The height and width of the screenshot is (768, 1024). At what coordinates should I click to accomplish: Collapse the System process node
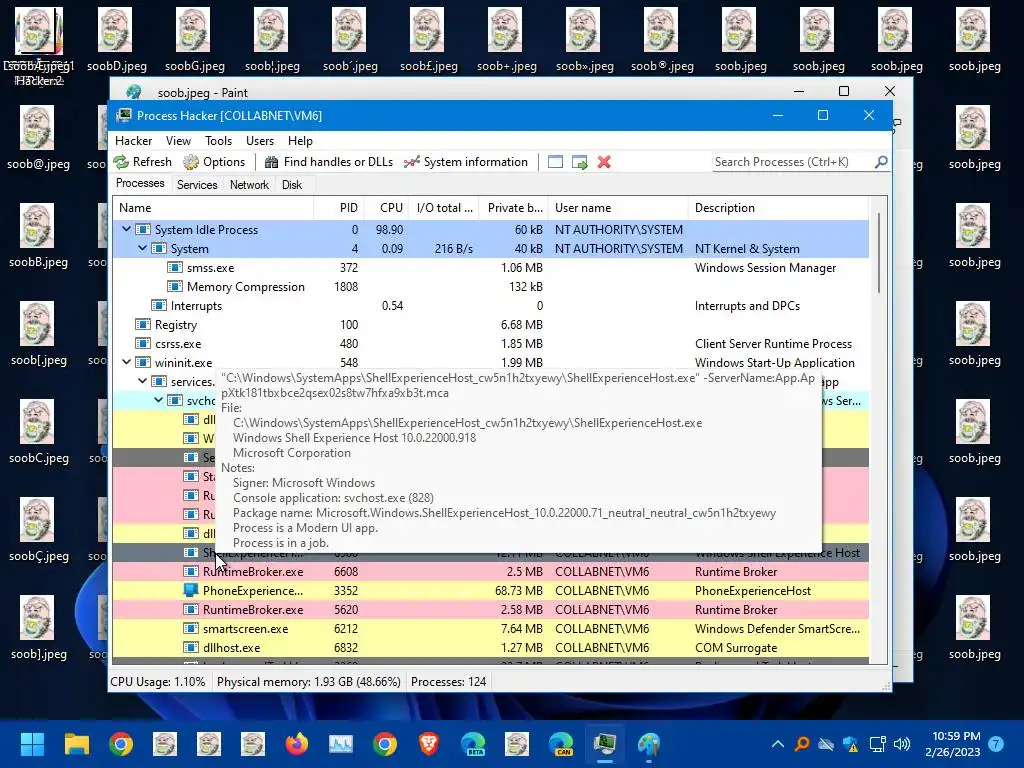point(142,248)
